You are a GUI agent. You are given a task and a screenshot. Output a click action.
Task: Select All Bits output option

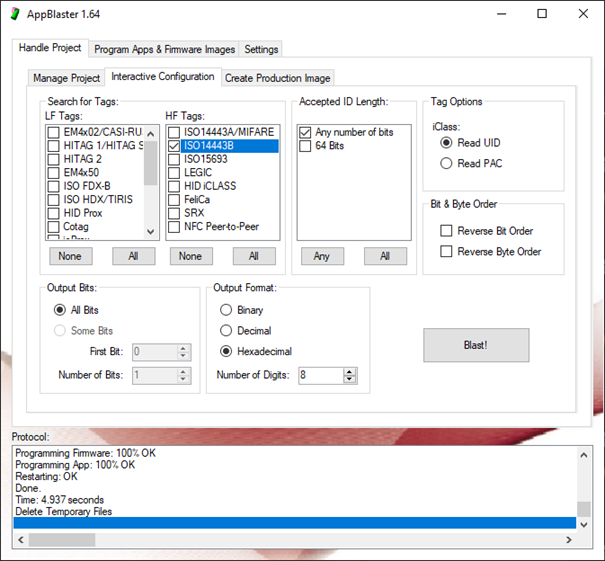[x=60, y=310]
